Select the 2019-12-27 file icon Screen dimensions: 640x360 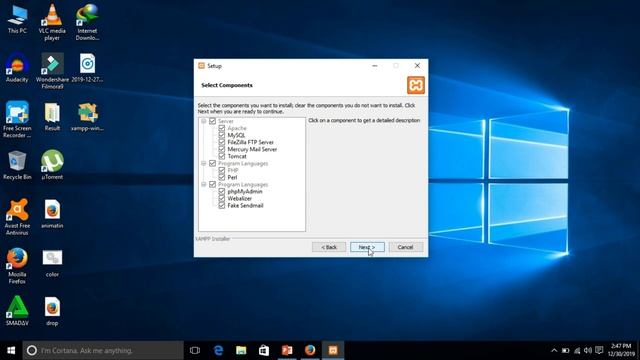[x=87, y=68]
